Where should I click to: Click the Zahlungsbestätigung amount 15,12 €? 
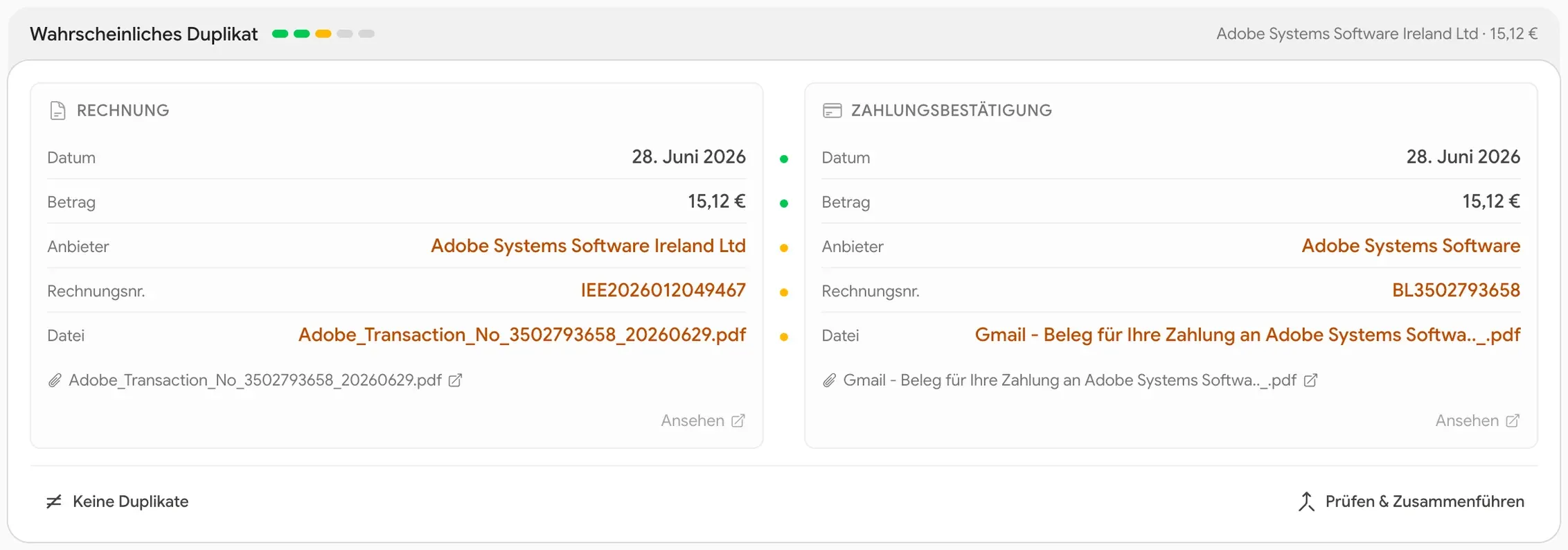coord(1491,202)
